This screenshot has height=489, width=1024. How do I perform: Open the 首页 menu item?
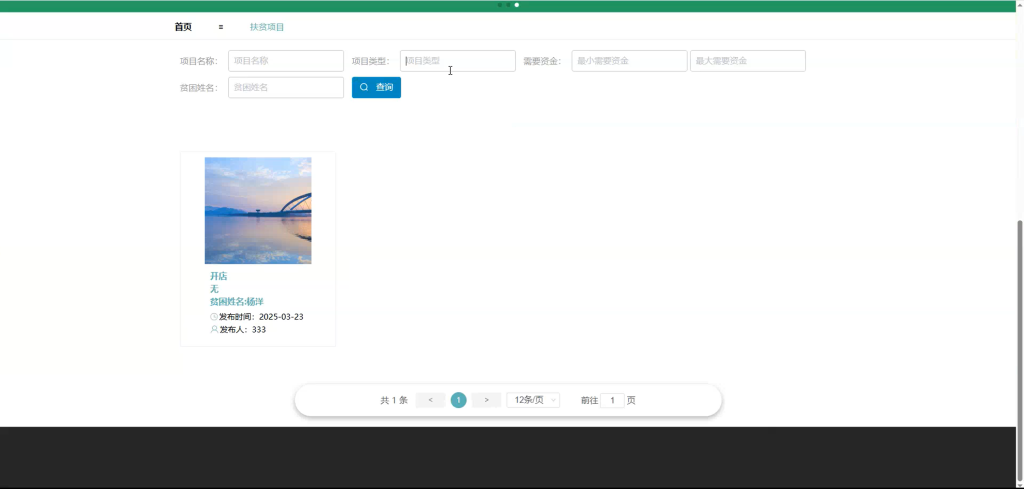pyautogui.click(x=183, y=27)
